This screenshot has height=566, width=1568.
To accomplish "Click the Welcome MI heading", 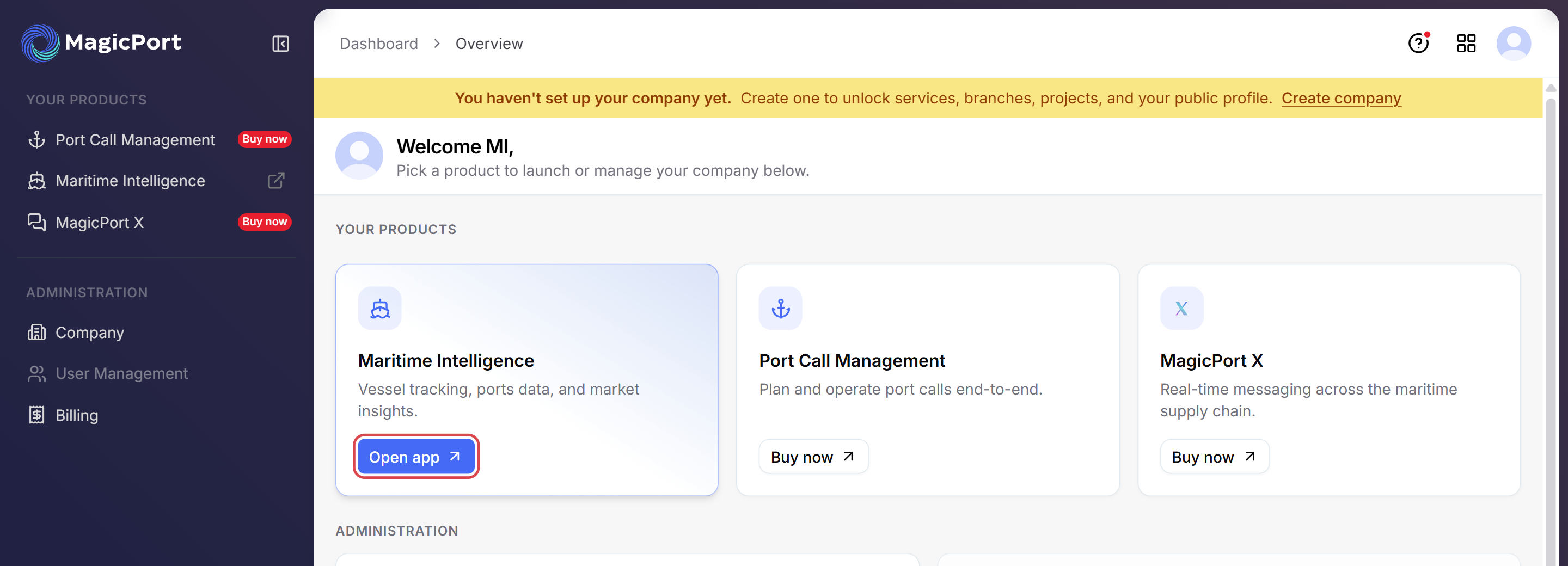I will pos(455,147).
